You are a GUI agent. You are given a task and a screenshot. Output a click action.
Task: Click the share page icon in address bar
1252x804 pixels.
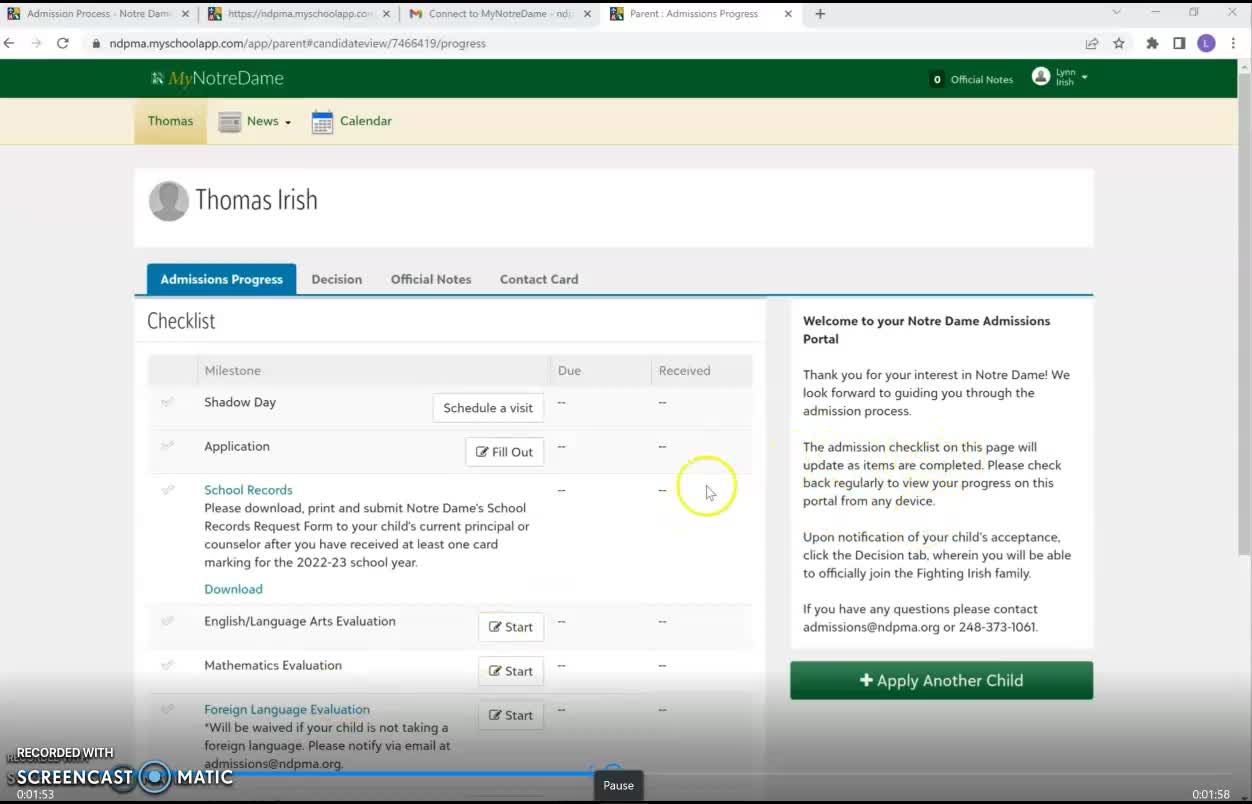[x=1091, y=43]
